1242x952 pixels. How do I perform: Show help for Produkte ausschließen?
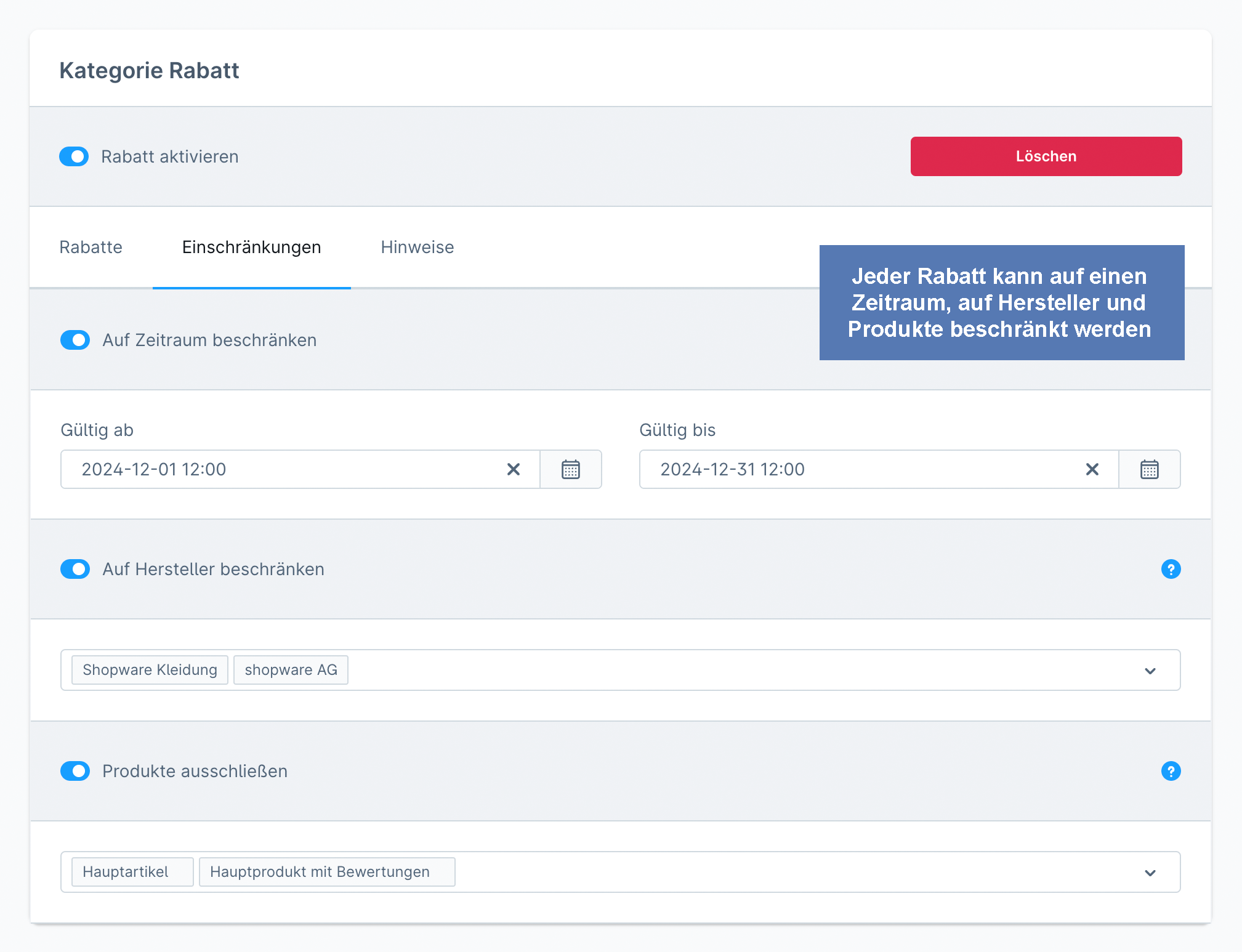(x=1171, y=771)
